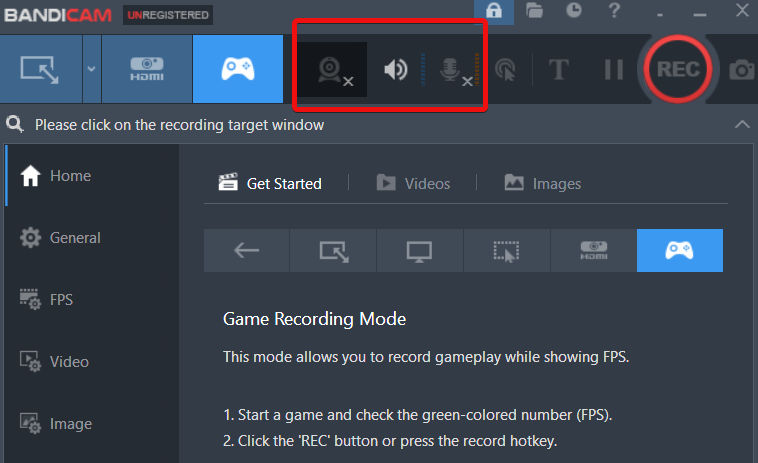Select fullscreen monitor mode in mode strip
758x463 pixels.
(x=420, y=250)
